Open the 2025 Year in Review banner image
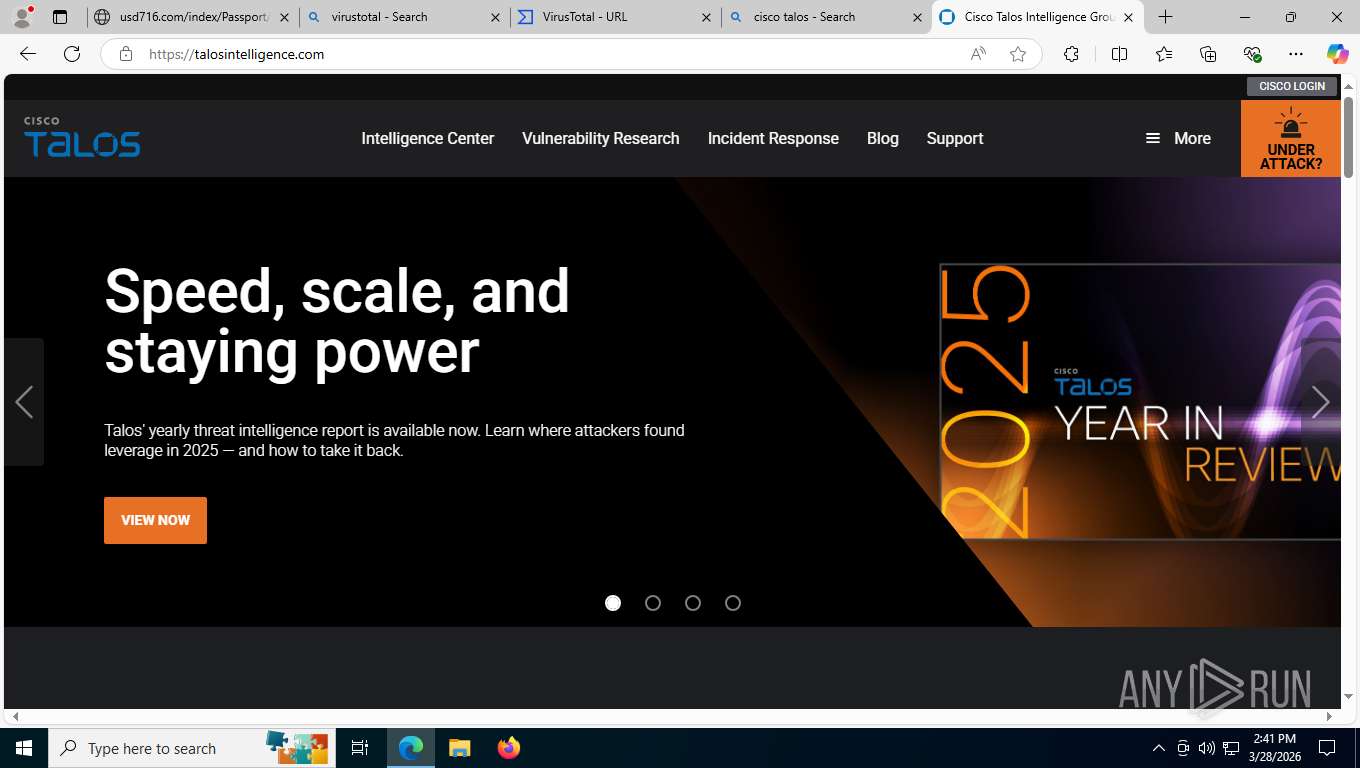Screen dimensions: 1360x768 point(1140,401)
